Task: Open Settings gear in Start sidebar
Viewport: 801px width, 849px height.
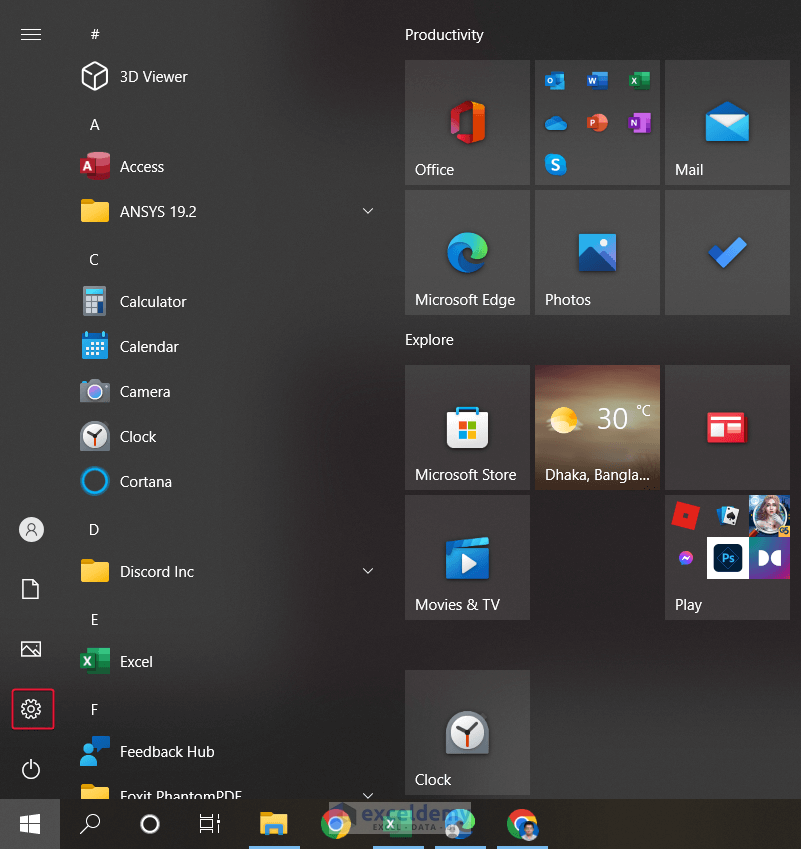Action: [31, 709]
